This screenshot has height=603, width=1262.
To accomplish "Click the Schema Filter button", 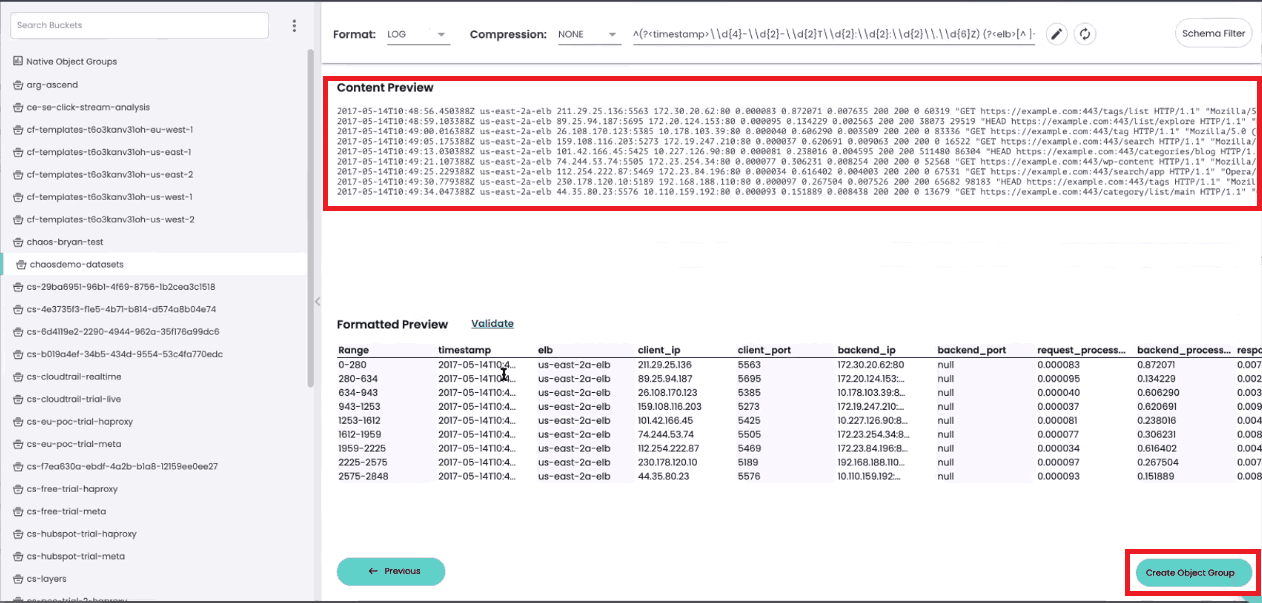I will [x=1213, y=33].
